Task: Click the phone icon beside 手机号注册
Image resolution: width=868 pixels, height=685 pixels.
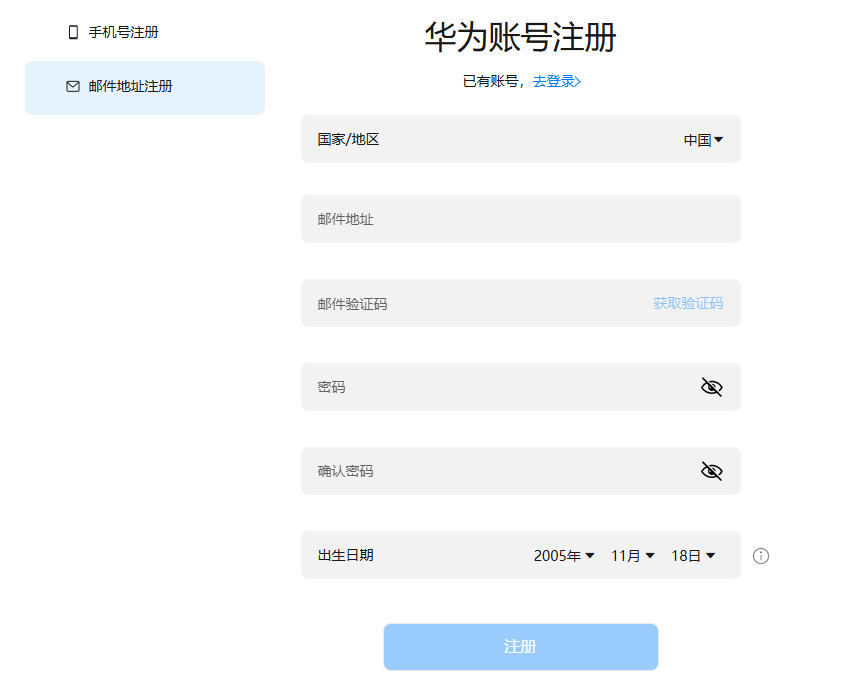Action: 73,32
